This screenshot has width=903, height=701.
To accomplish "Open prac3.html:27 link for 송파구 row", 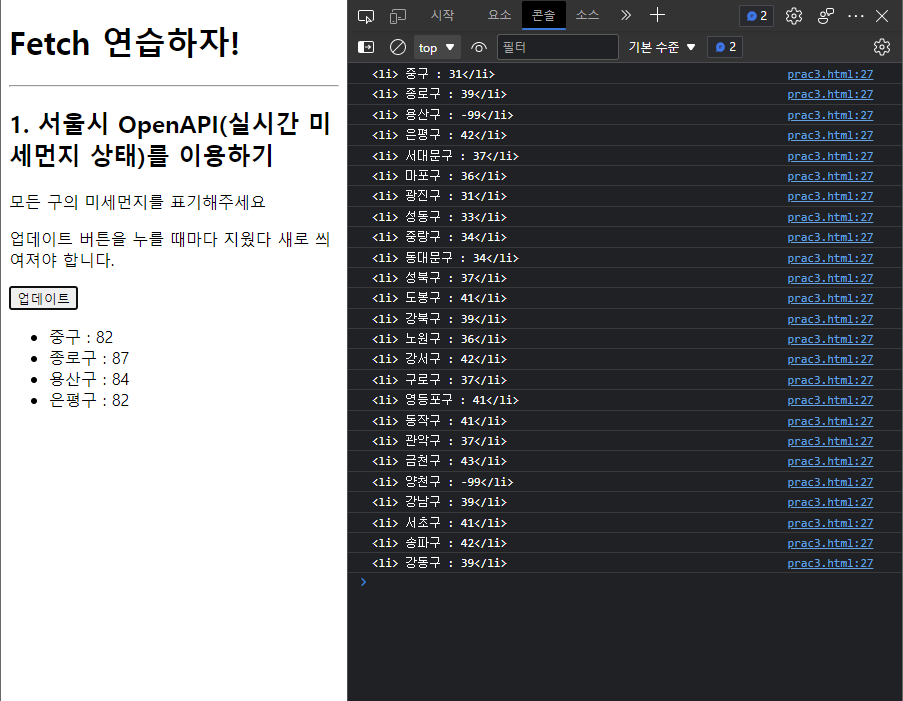I will (x=830, y=543).
